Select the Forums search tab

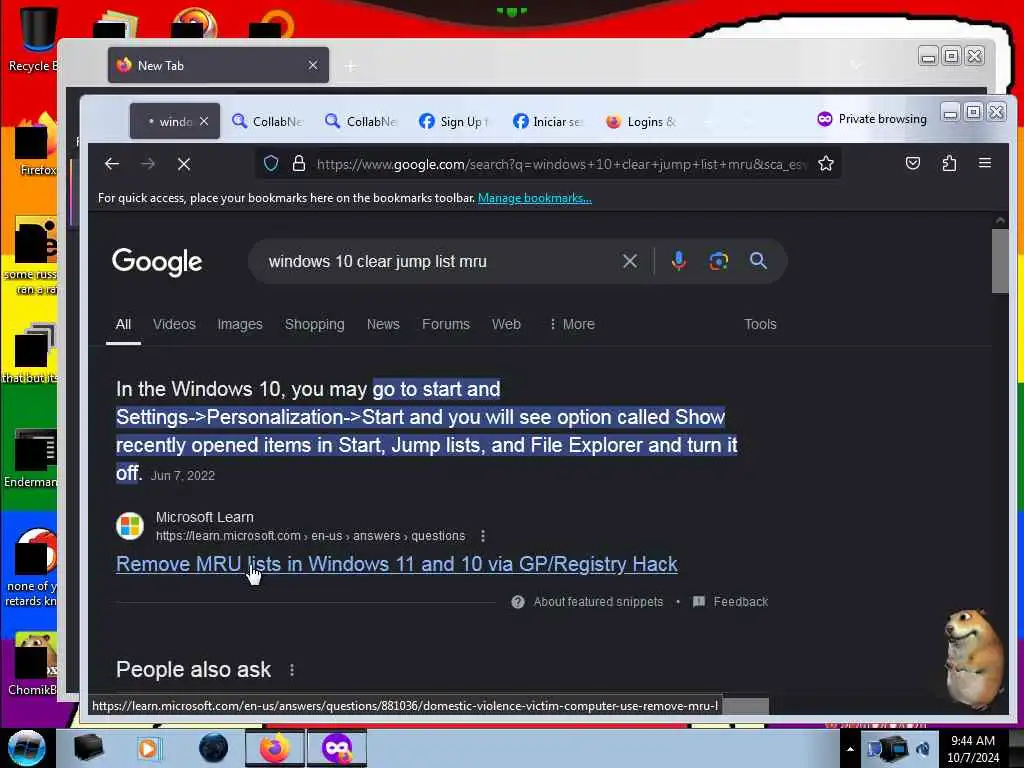445,325
